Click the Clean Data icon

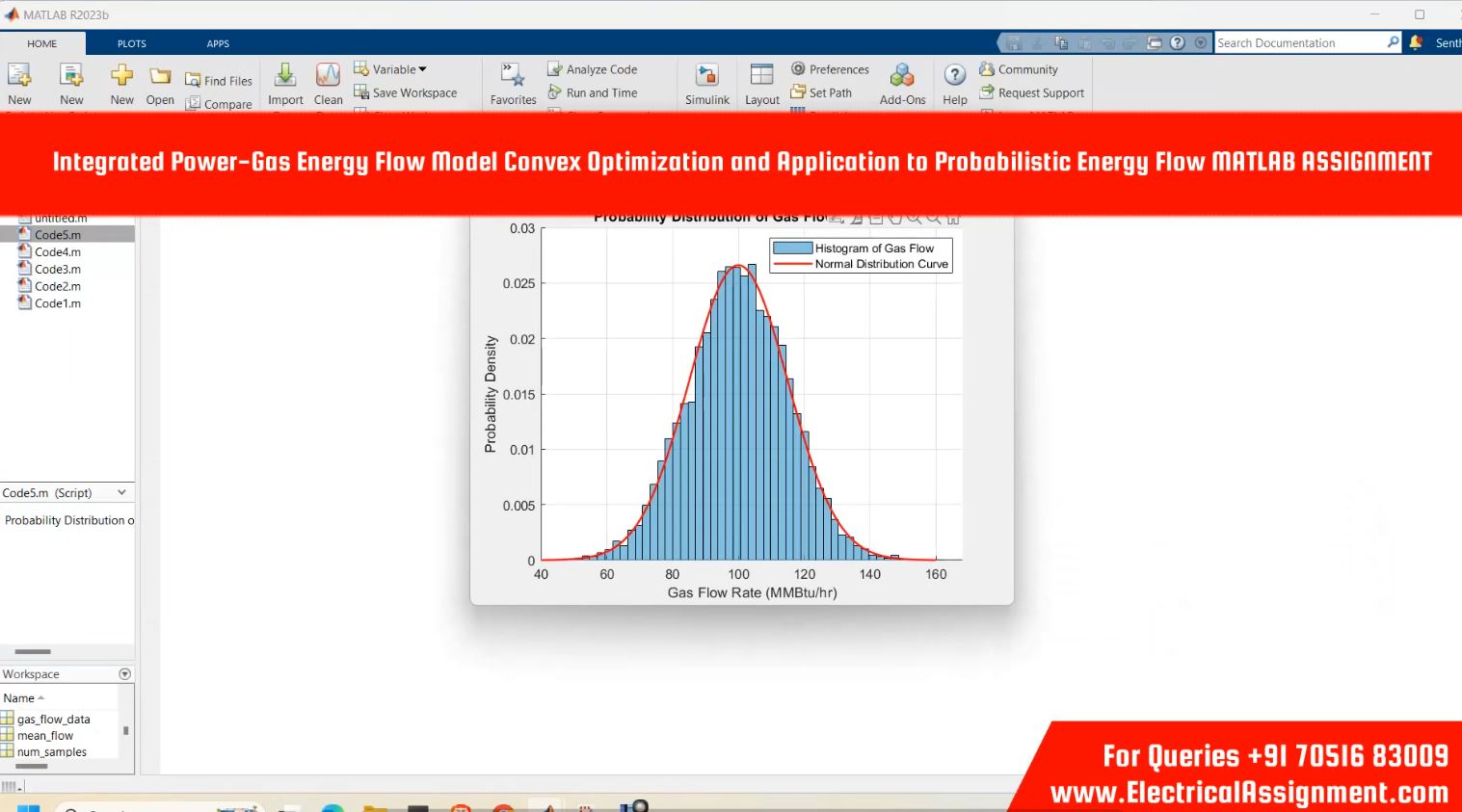328,76
